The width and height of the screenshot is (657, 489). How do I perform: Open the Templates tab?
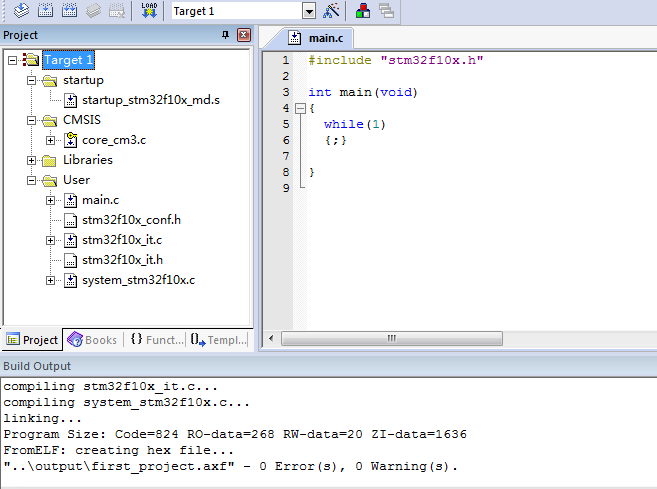coord(218,340)
